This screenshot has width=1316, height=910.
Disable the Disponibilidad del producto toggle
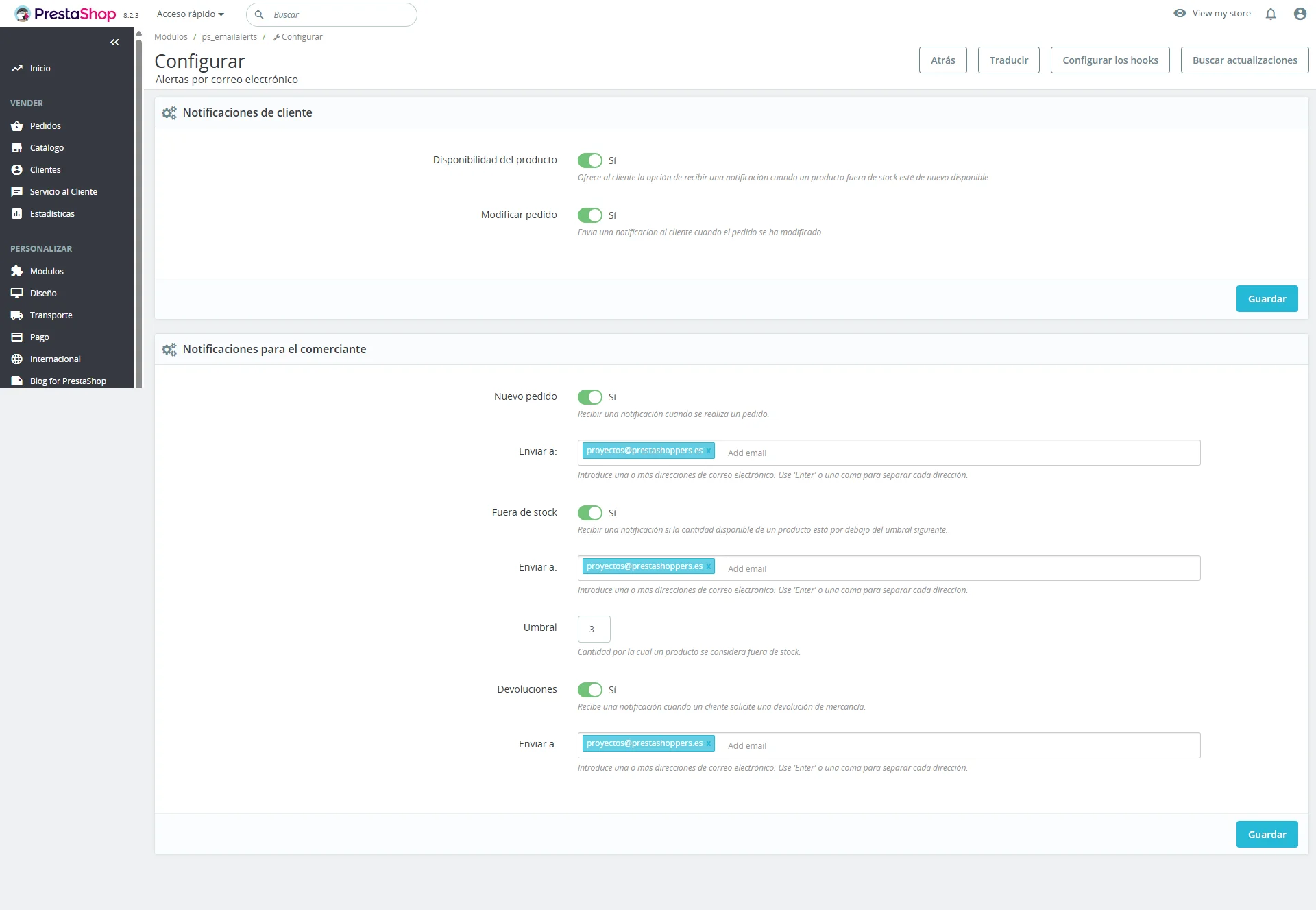pos(590,160)
